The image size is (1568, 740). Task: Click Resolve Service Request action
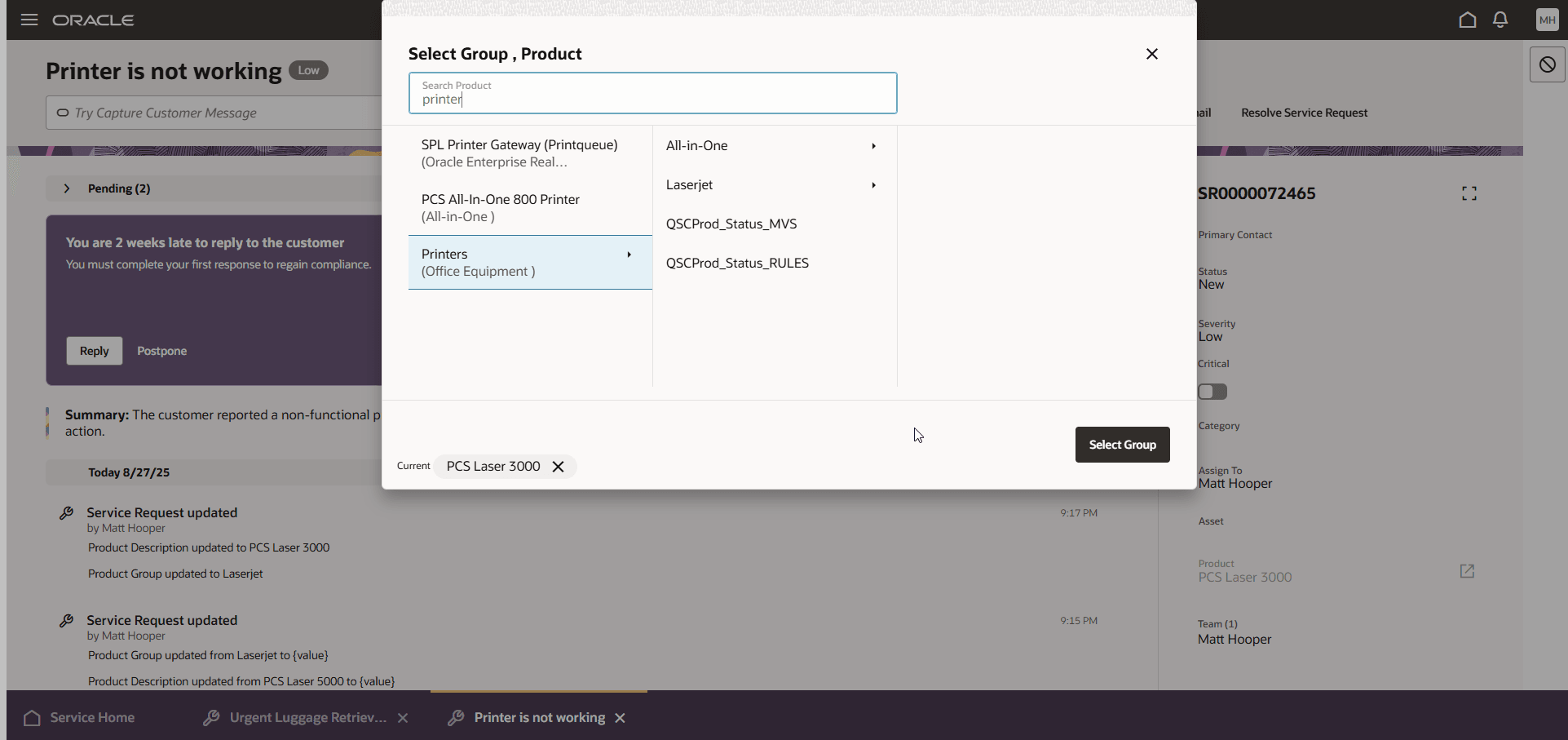1304,113
